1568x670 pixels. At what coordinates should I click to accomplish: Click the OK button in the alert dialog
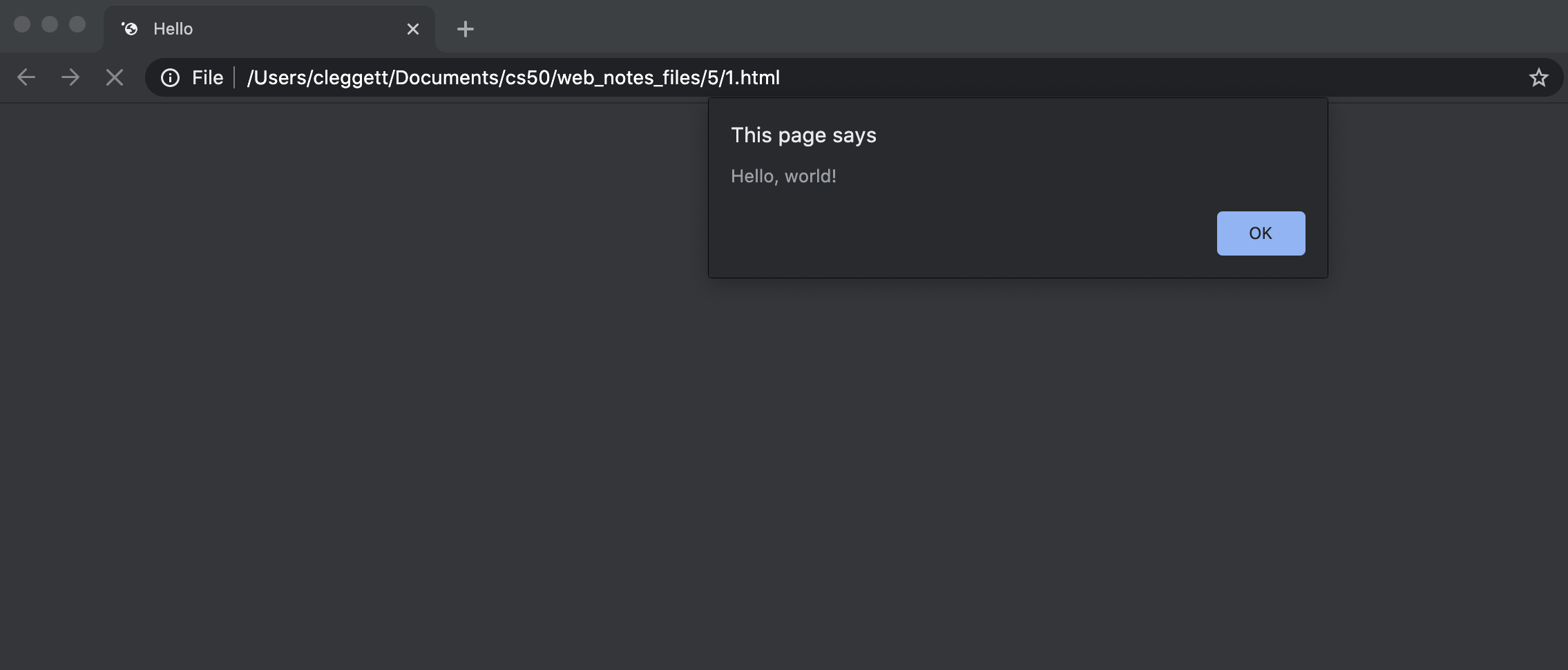(x=1260, y=233)
